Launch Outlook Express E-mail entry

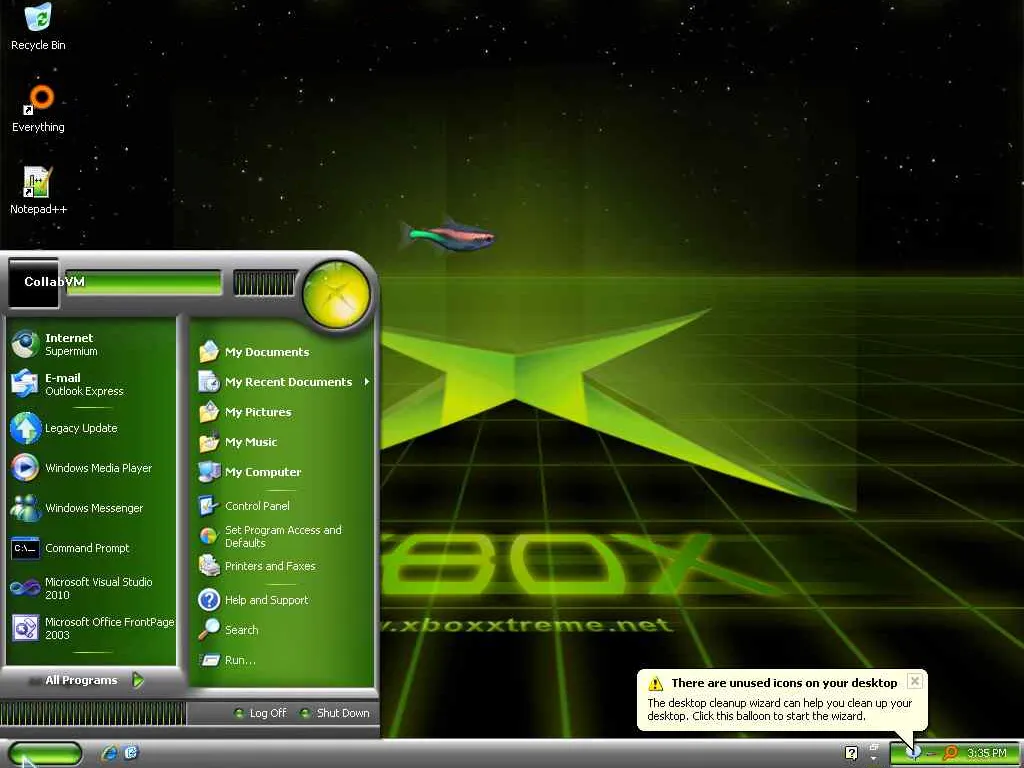pos(91,384)
